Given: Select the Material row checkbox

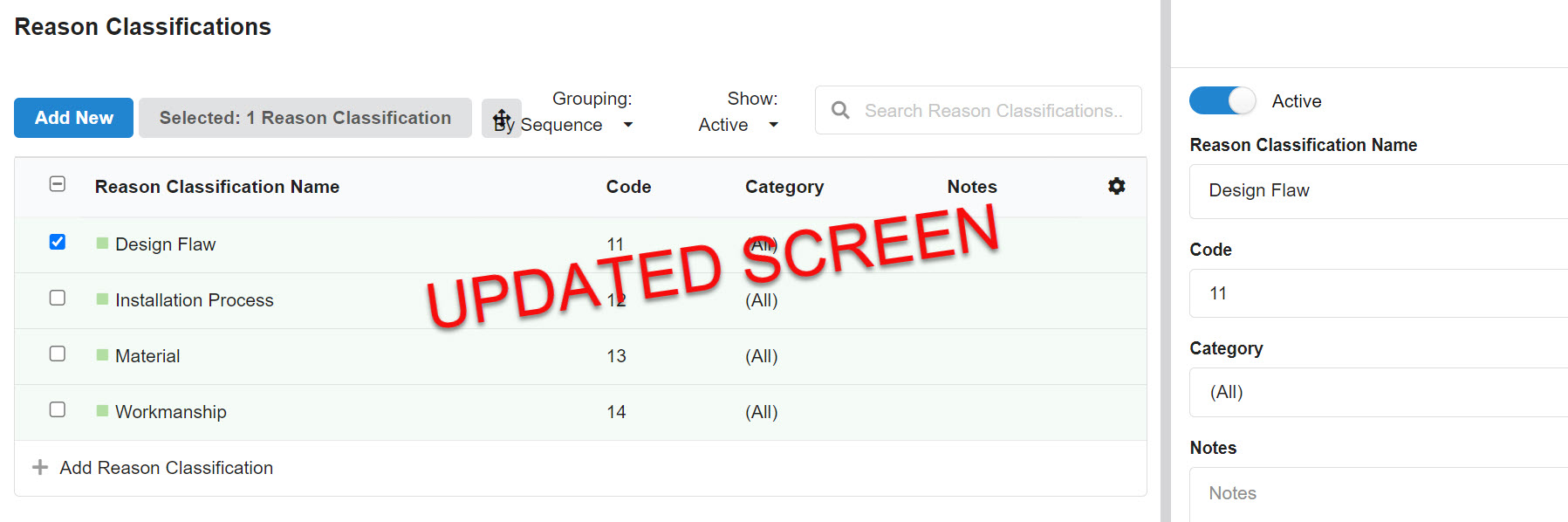Looking at the screenshot, I should (x=58, y=354).
